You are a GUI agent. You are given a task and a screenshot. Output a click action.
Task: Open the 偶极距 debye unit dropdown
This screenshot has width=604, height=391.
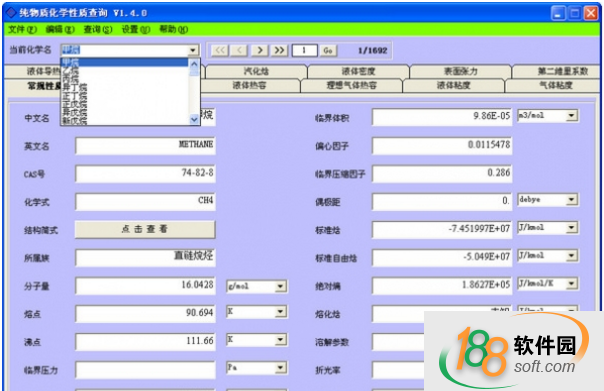pos(572,200)
